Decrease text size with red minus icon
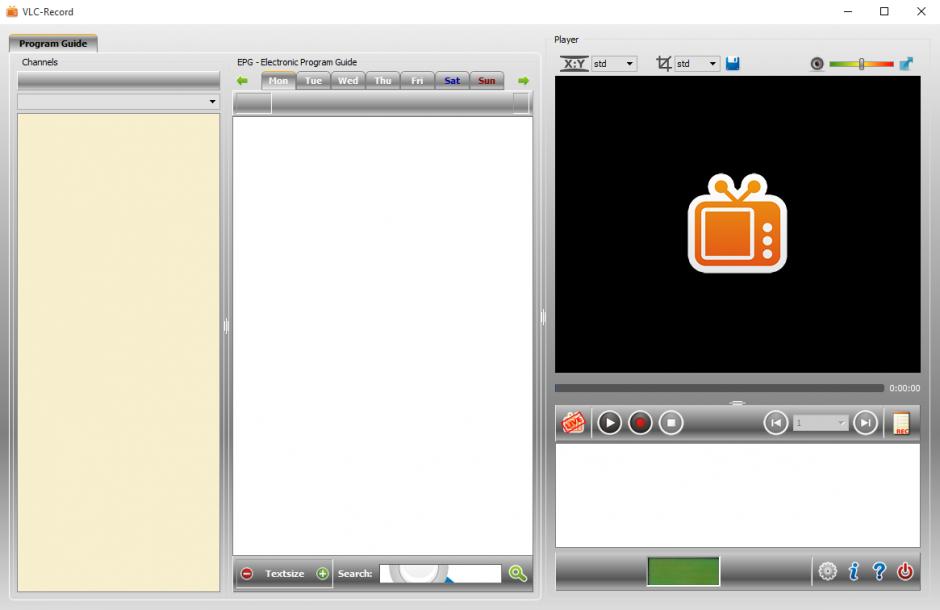This screenshot has width=940, height=610. [247, 573]
